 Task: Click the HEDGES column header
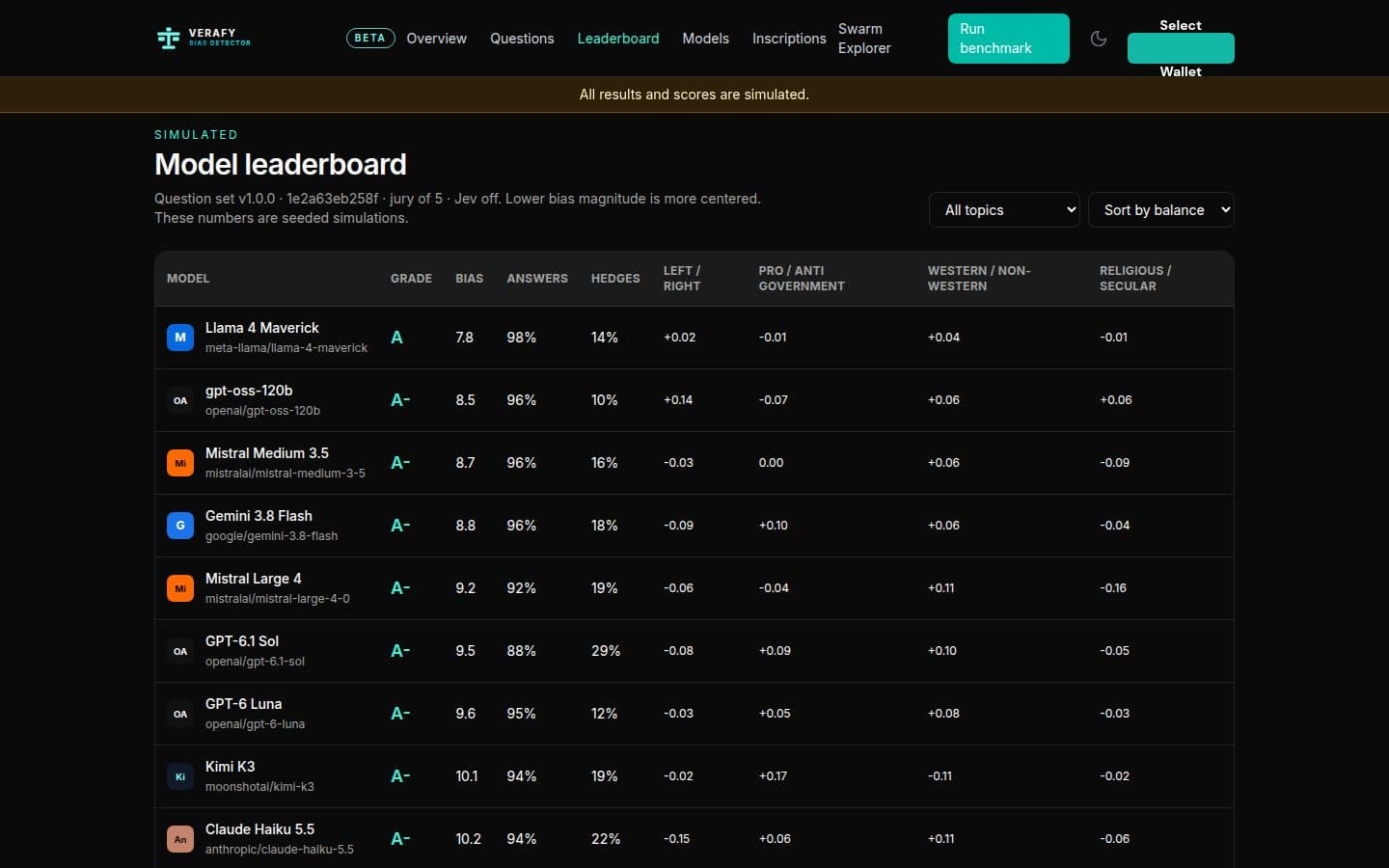615,279
